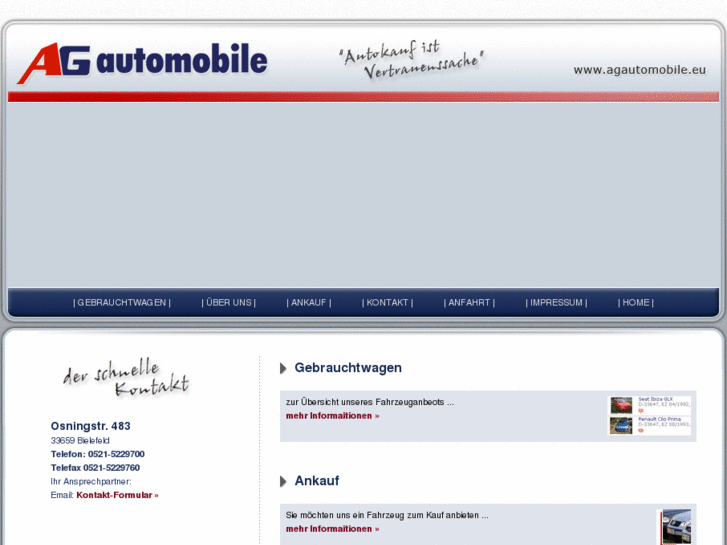Screen dimensions: 727x545
Task: Click 'Sie möchten uns ein Fahrzeug zum Kauf anbieten' text
Action: (387, 515)
